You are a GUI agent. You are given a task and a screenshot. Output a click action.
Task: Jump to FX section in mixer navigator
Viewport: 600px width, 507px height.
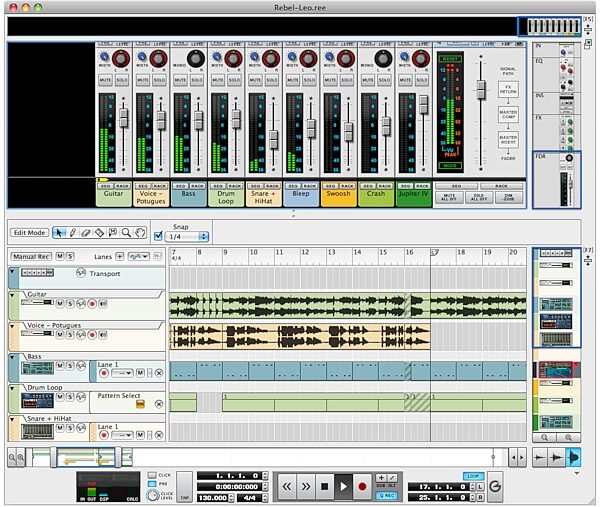tap(557, 132)
